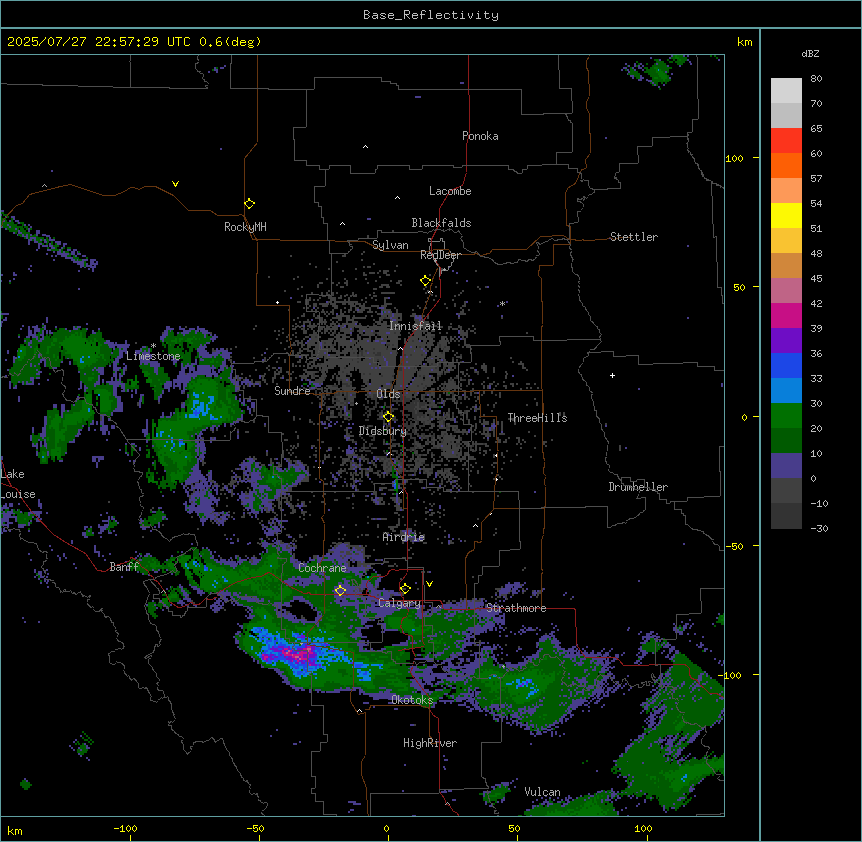Click the 100 tick label on the right axis

pyautogui.click(x=734, y=158)
